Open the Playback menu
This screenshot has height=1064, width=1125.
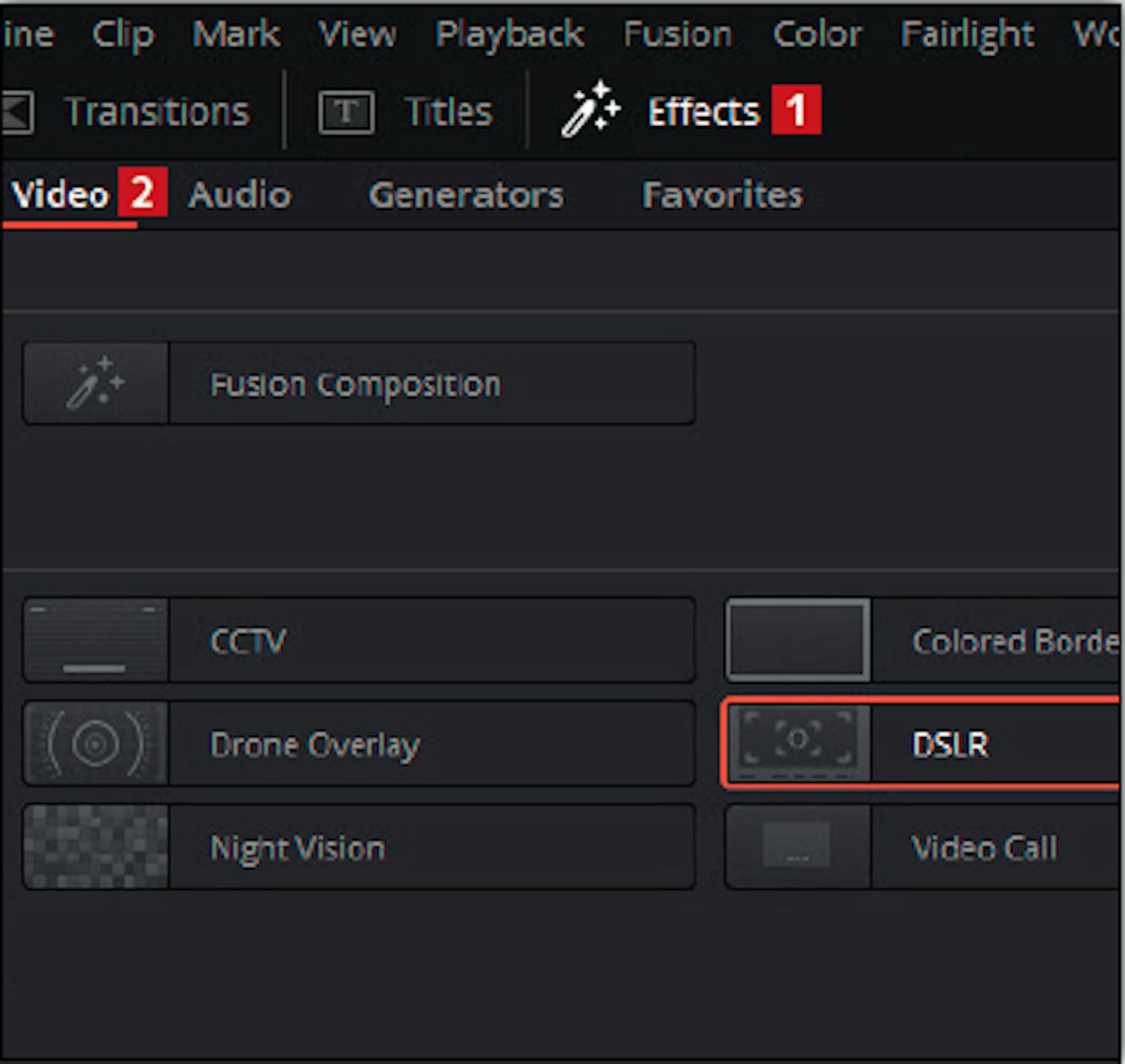[510, 34]
